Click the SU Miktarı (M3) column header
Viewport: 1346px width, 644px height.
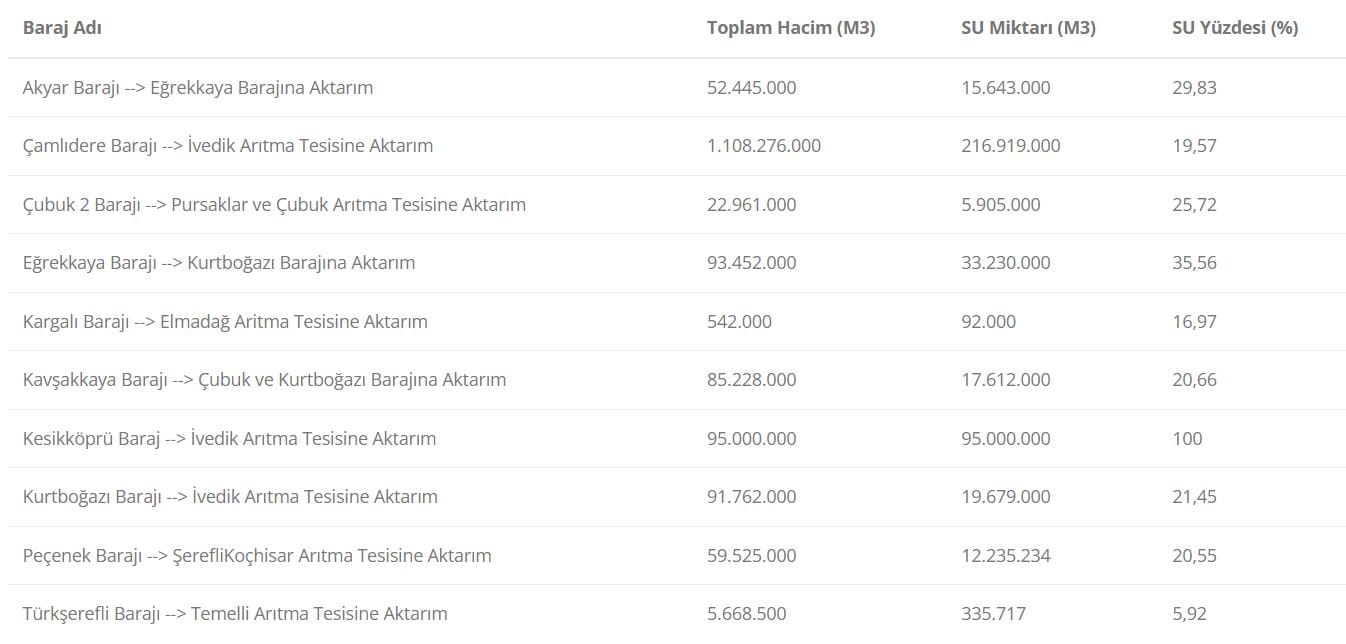1028,28
